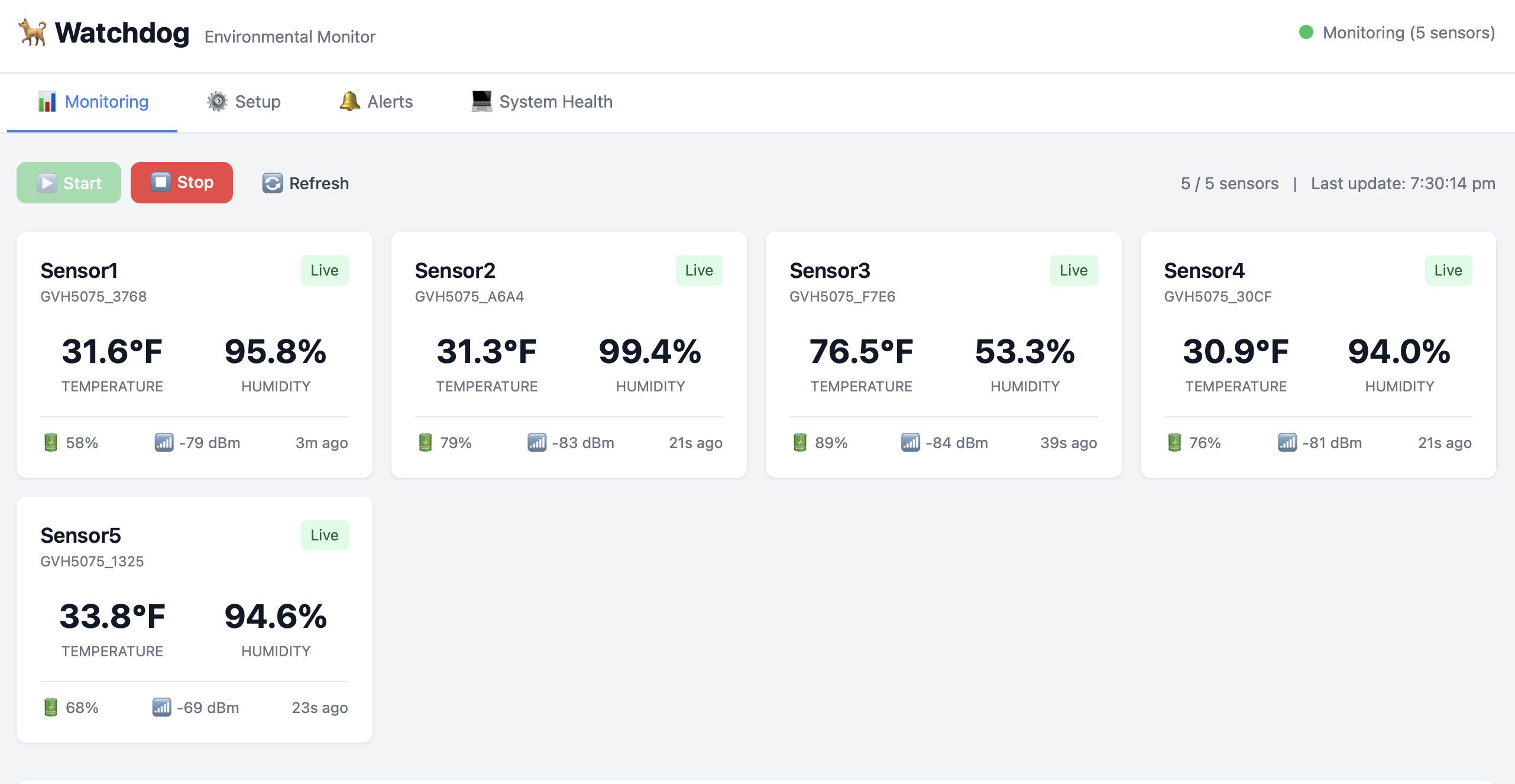Click the green monitoring status dot

(x=1306, y=33)
